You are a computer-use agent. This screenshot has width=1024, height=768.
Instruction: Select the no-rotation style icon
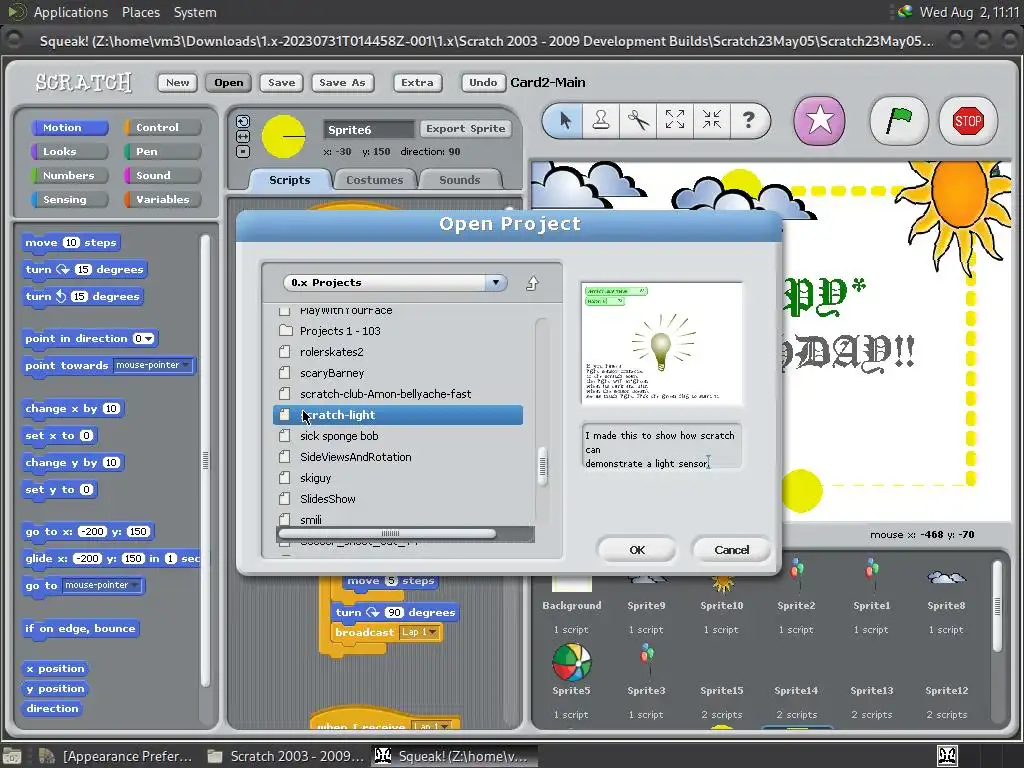click(x=242, y=152)
